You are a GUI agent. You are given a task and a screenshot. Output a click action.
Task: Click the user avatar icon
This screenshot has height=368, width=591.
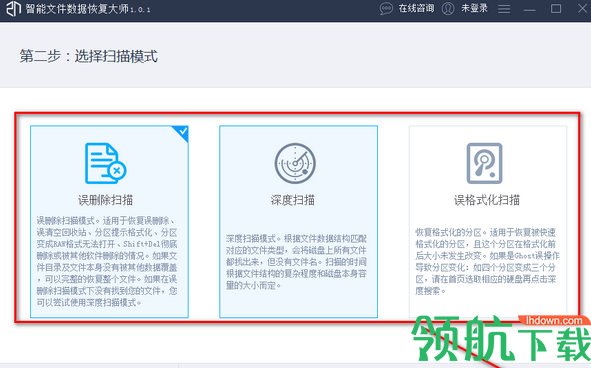[448, 9]
